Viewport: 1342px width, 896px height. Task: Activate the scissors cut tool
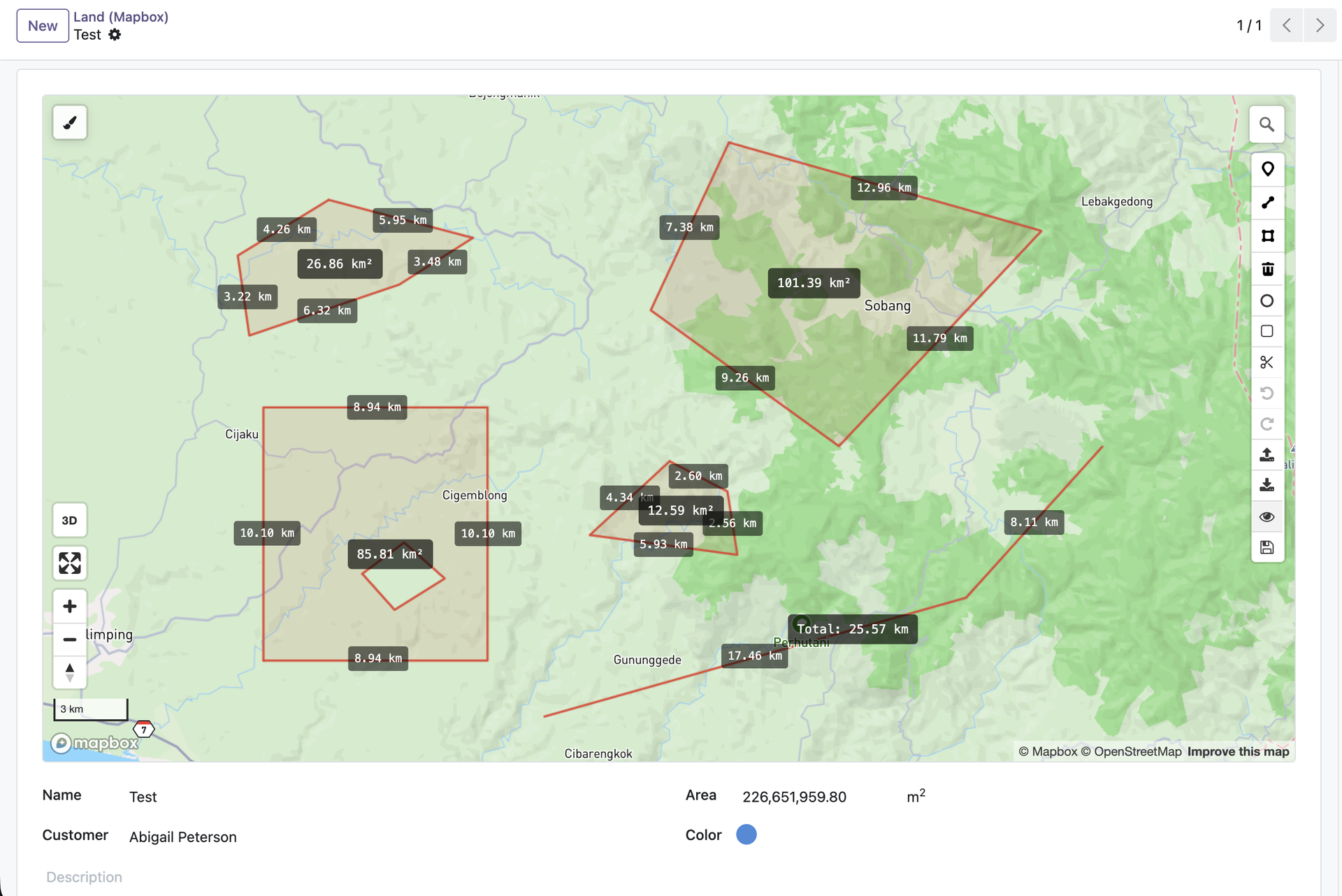[1267, 362]
